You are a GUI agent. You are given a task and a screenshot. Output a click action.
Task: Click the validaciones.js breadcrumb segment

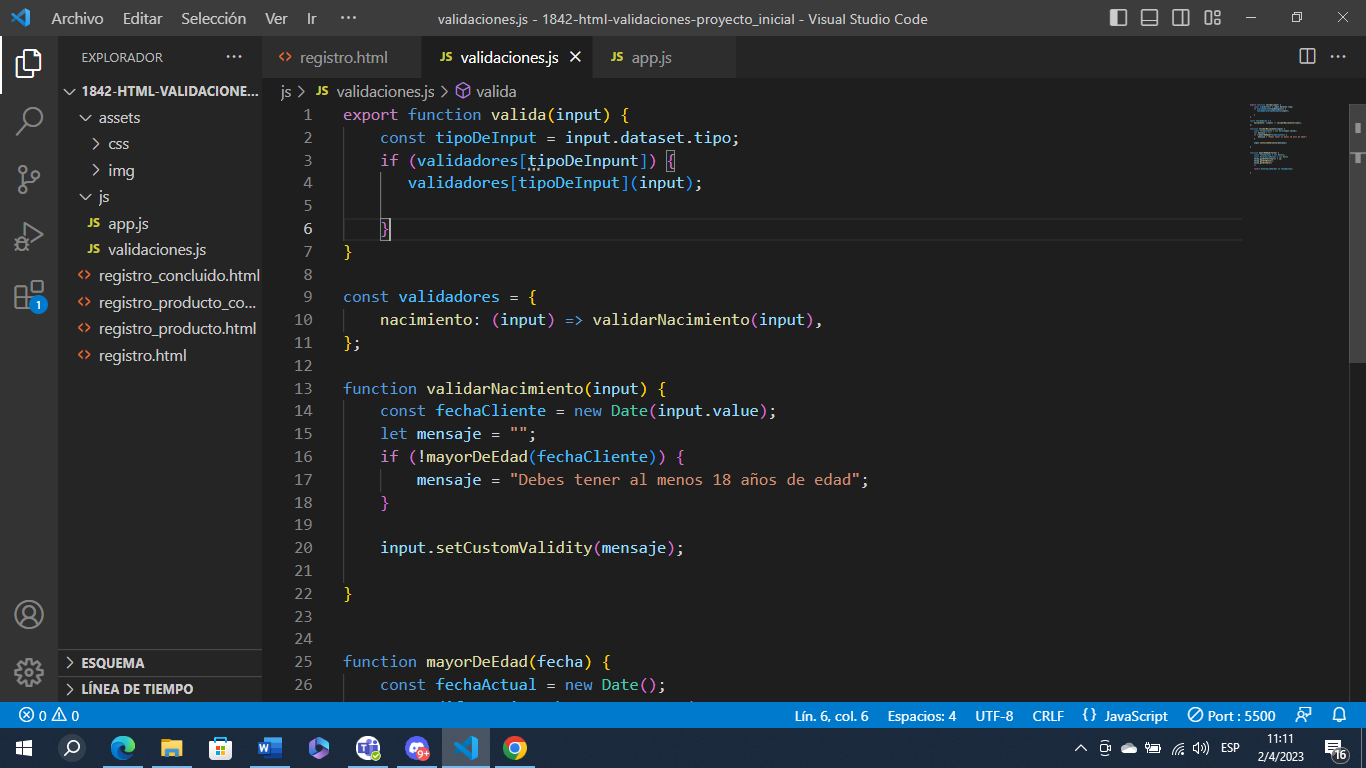376,91
